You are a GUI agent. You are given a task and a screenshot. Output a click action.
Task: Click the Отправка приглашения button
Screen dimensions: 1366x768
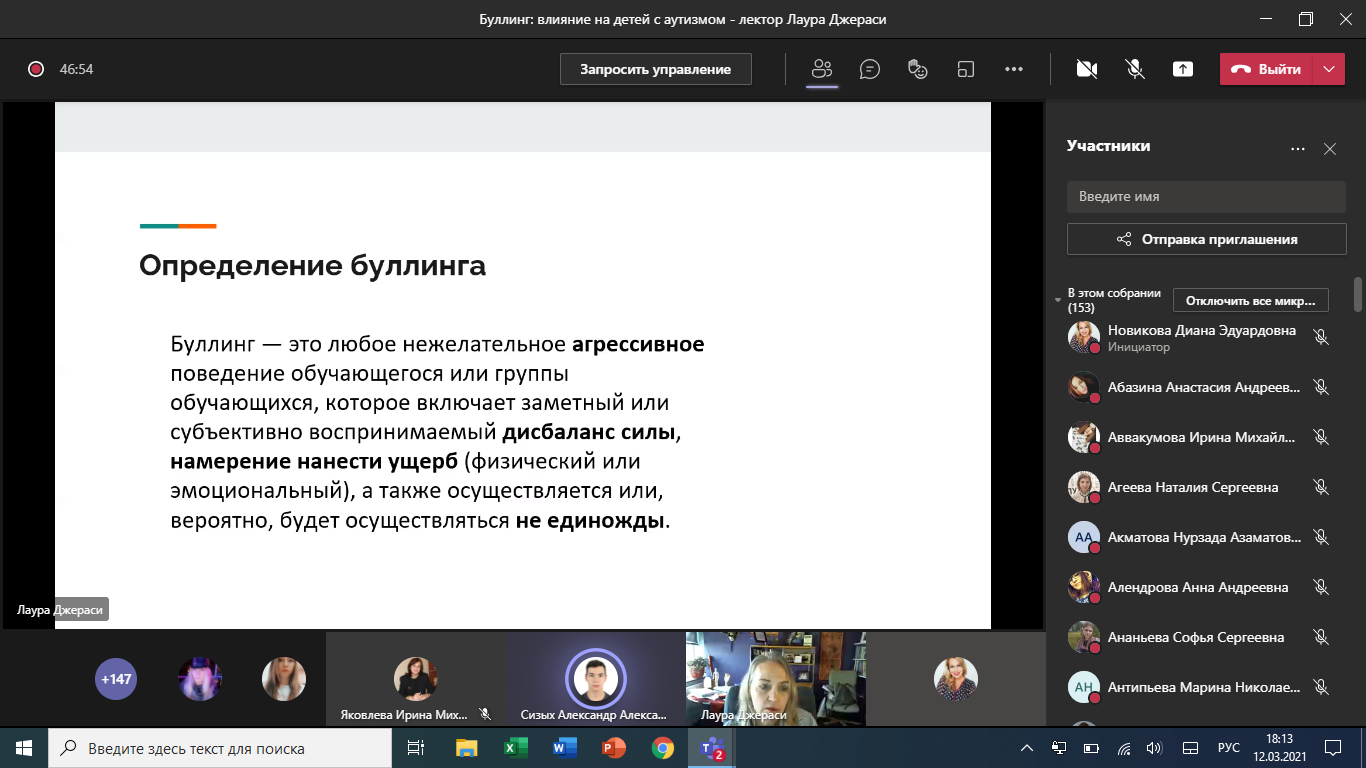(1206, 239)
